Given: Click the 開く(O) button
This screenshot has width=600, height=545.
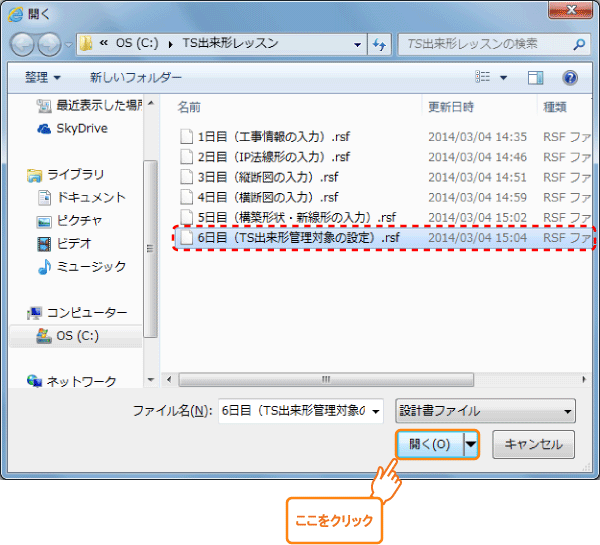Looking at the screenshot, I should pyautogui.click(x=430, y=444).
